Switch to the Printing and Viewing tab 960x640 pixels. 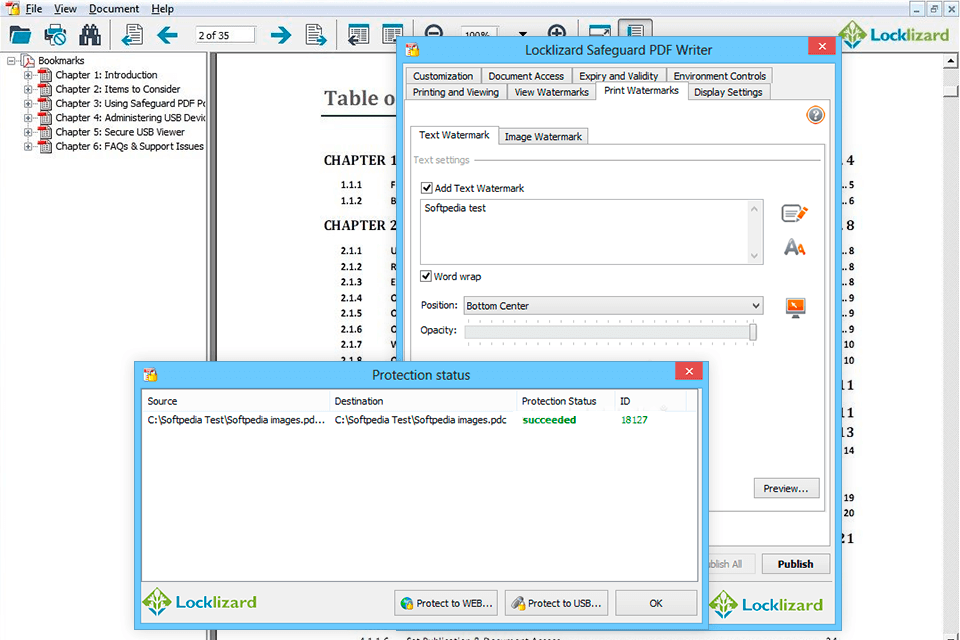[456, 92]
